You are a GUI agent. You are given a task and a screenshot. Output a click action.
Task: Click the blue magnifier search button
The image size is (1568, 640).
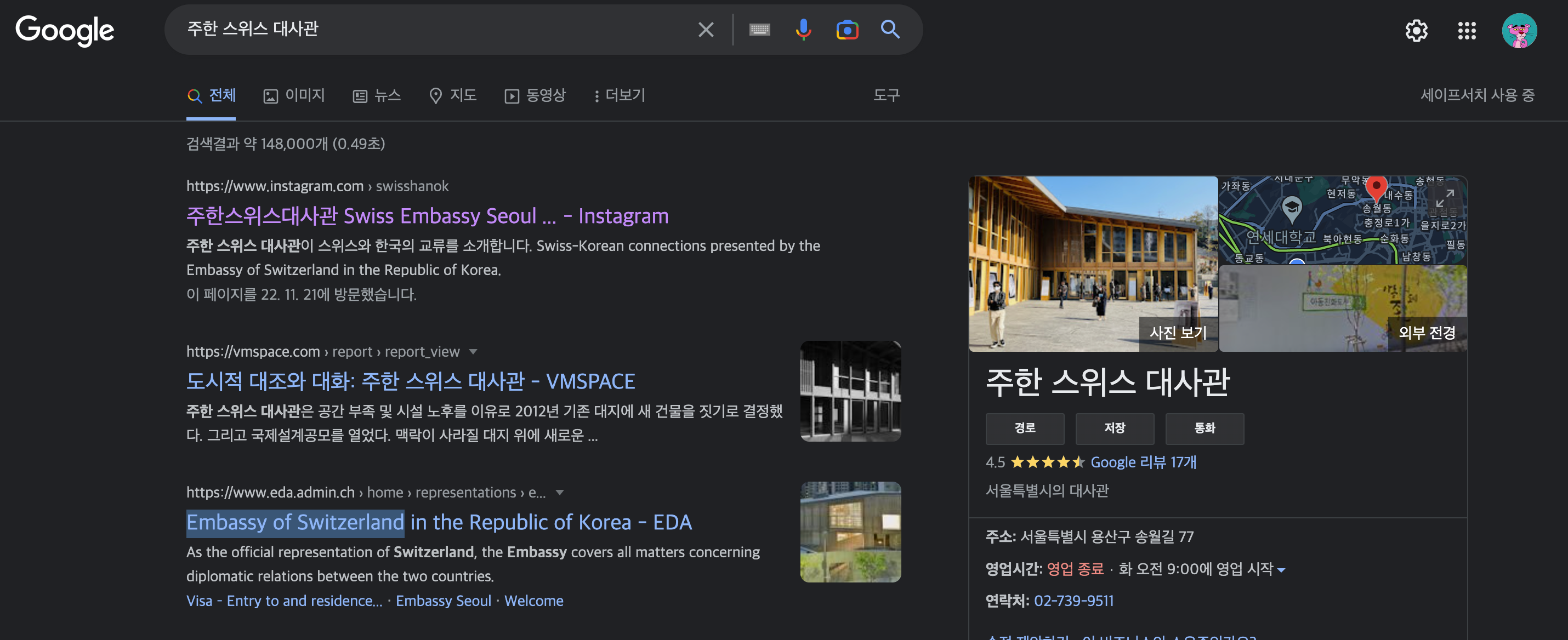[x=890, y=29]
